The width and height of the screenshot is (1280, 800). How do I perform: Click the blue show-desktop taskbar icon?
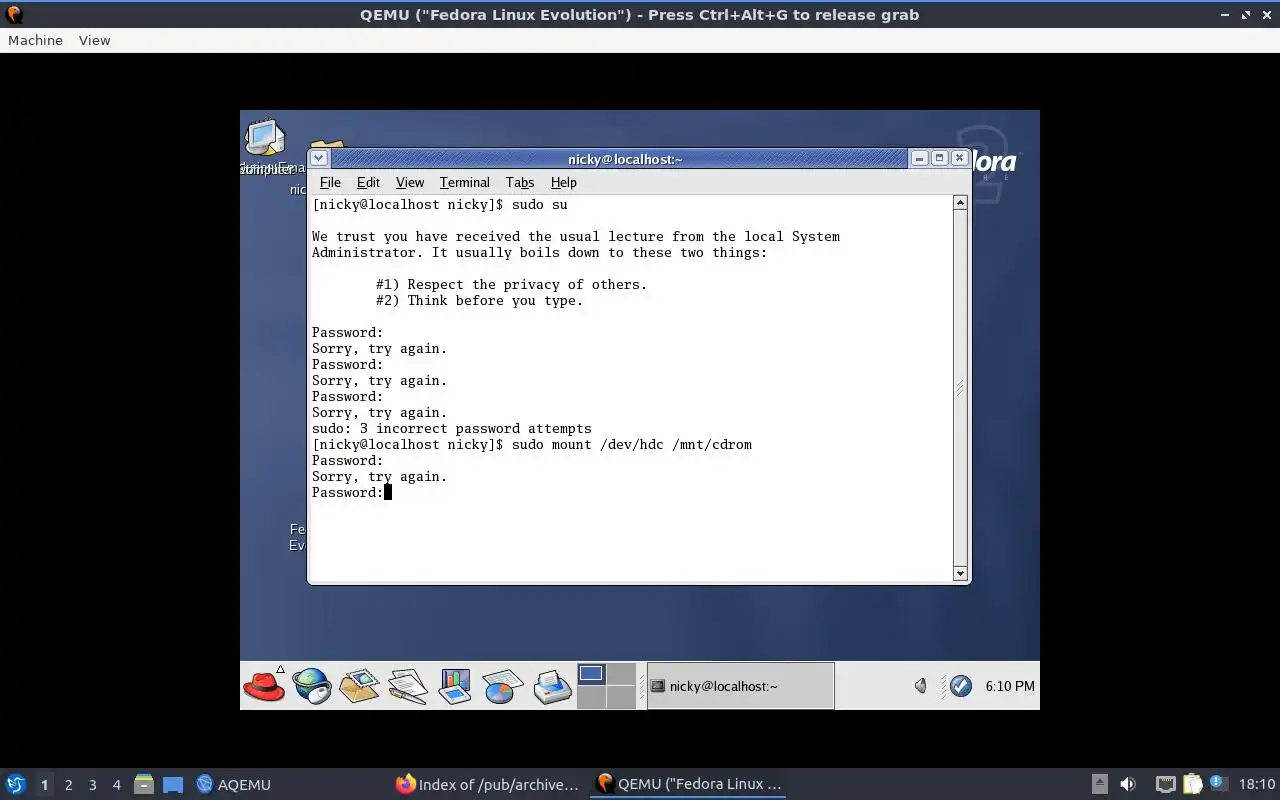173,784
